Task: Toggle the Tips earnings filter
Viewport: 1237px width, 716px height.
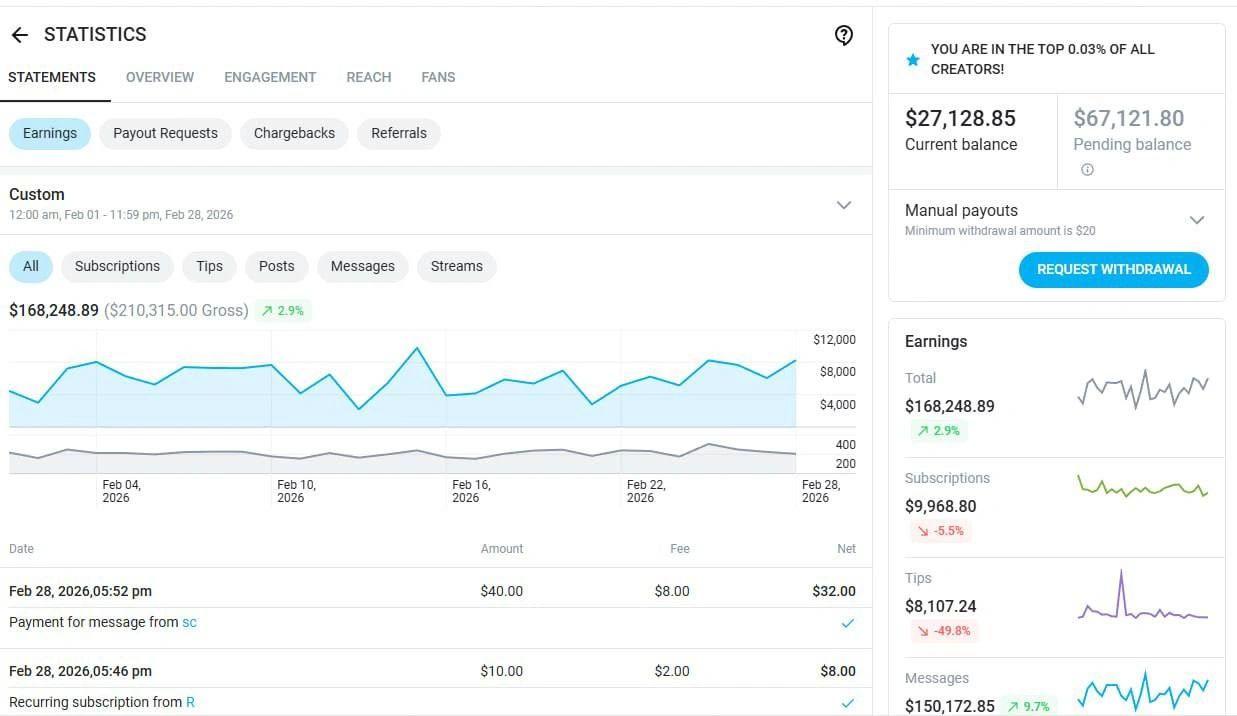Action: coord(209,266)
